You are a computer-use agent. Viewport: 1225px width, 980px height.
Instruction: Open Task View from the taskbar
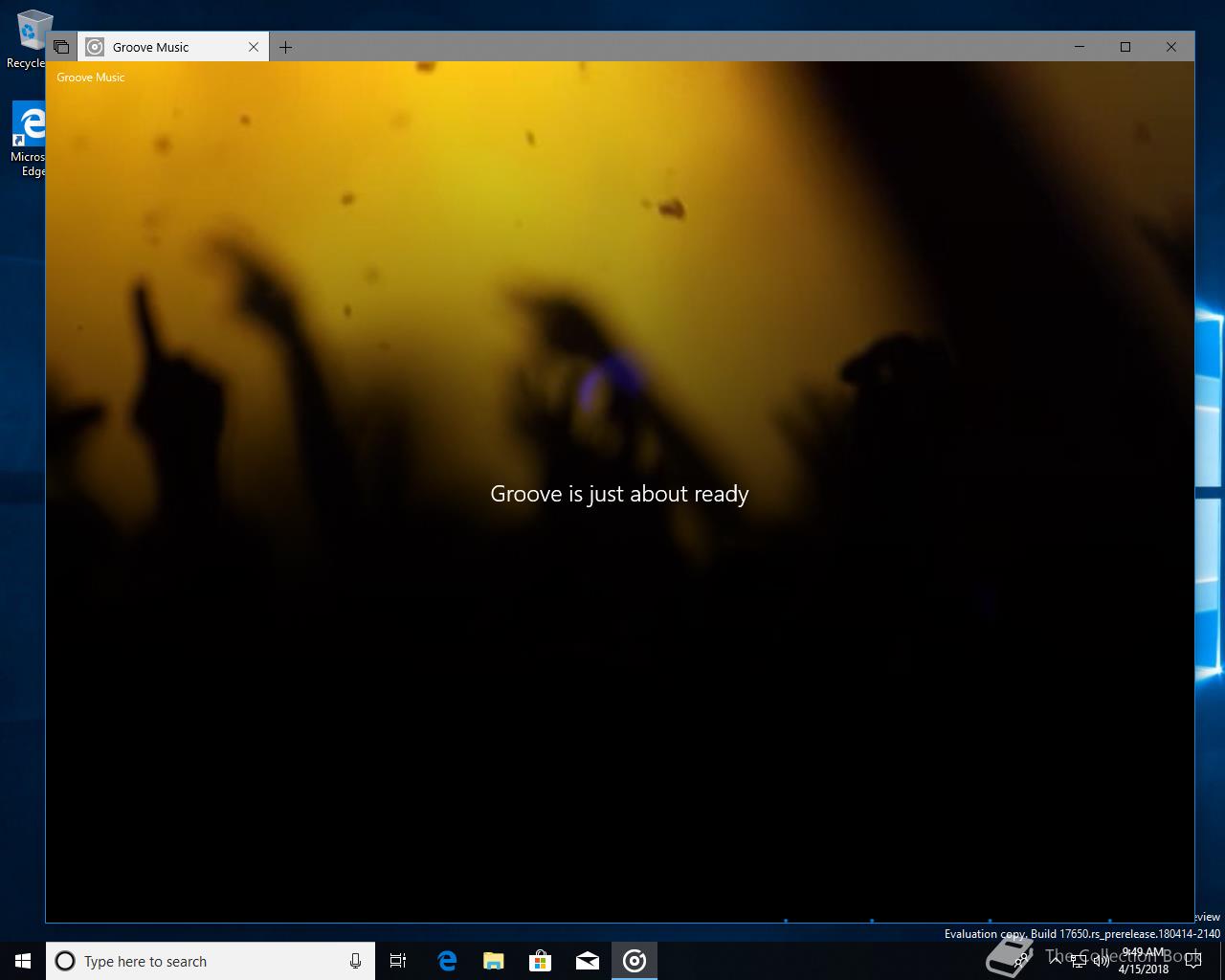tap(398, 961)
